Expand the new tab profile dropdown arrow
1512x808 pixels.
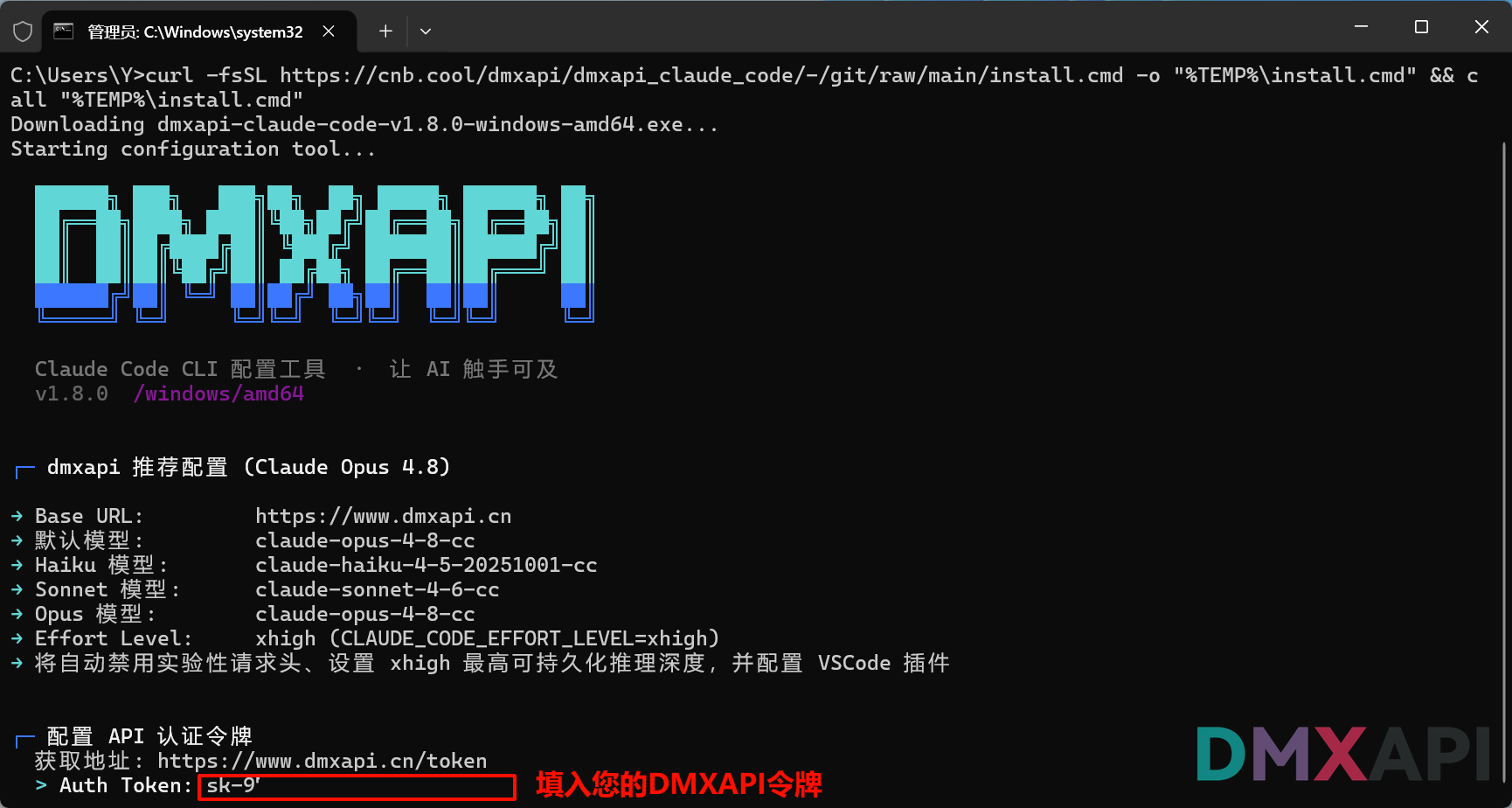click(x=426, y=31)
